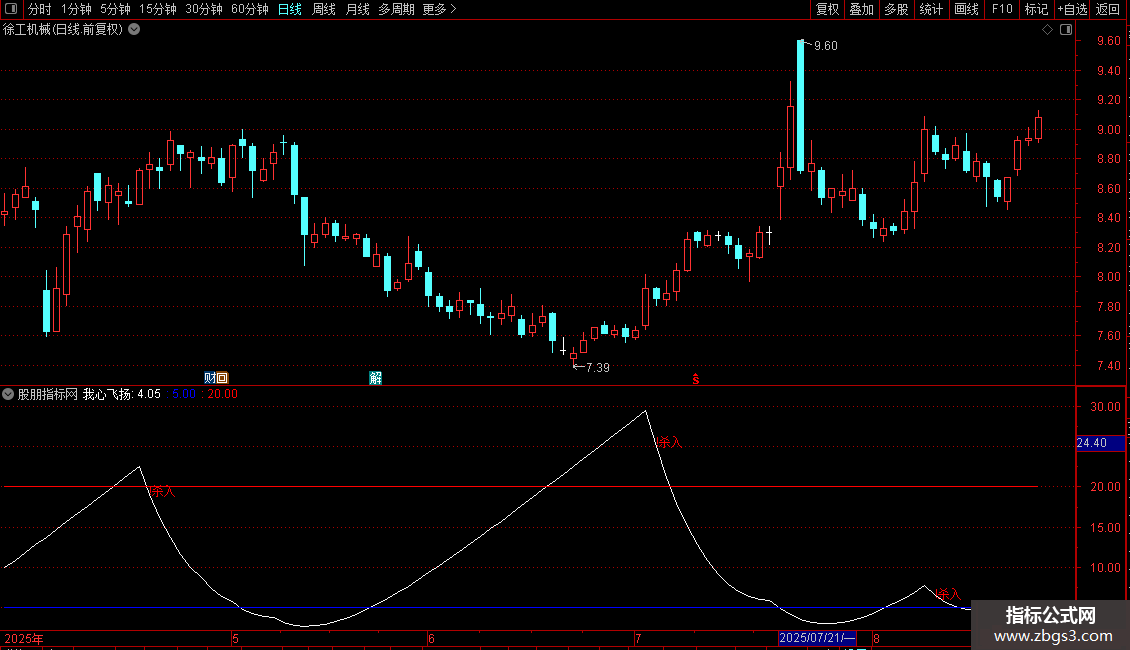This screenshot has height=650, width=1130.
Task: Click the 返回 return button
Action: click(1108, 9)
